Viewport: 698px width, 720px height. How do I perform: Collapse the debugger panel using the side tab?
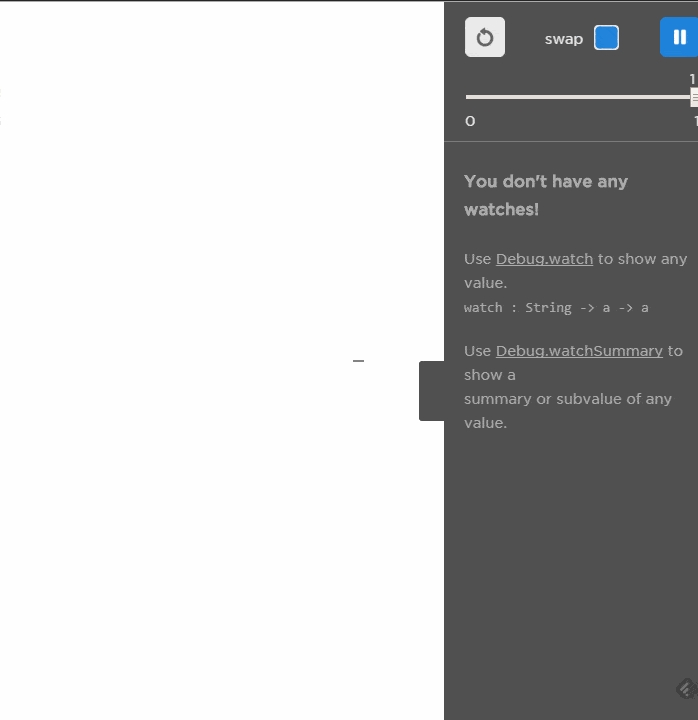tap(431, 391)
